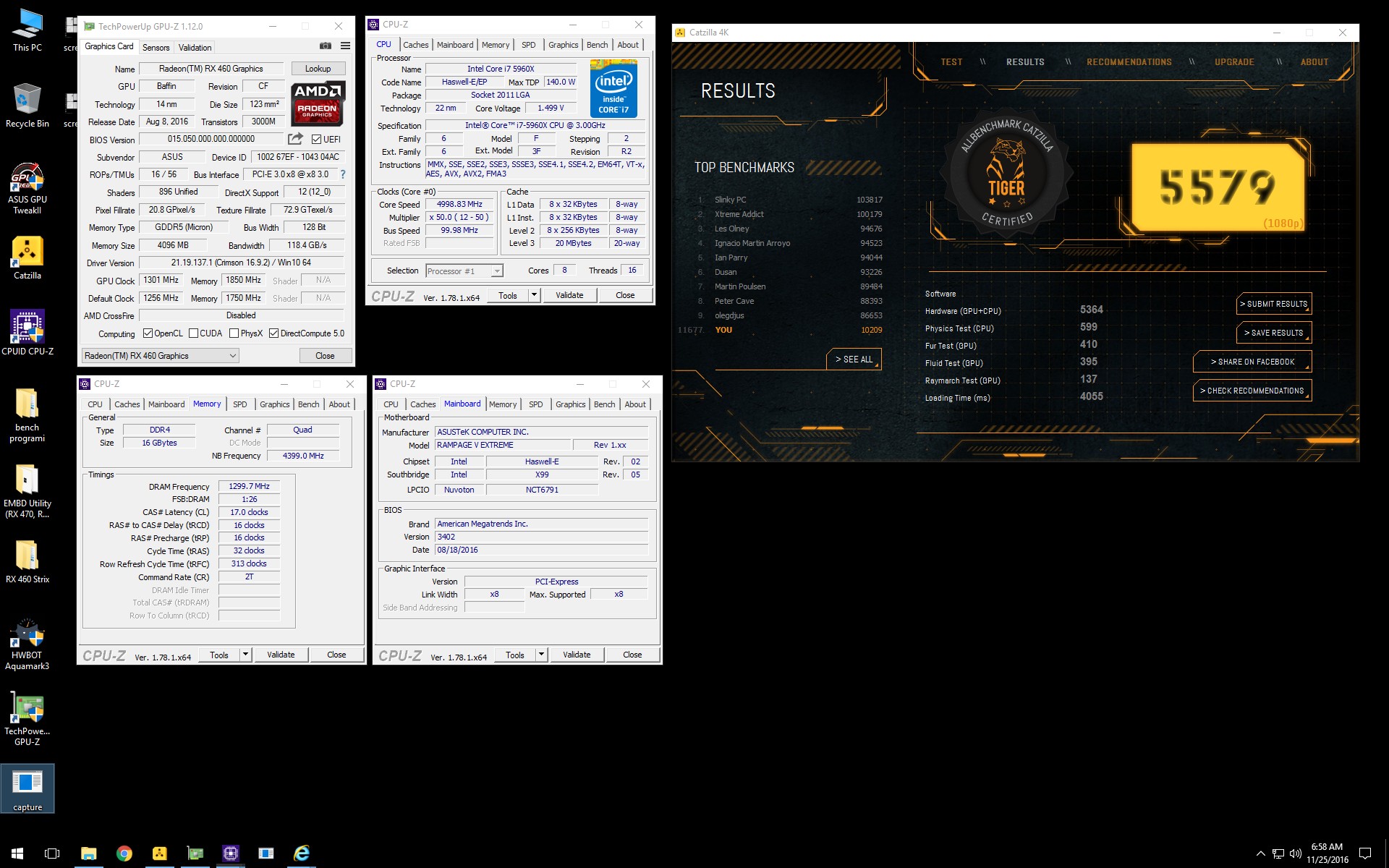
Task: Click the 5579 score display in Catzilla
Action: 1218,187
